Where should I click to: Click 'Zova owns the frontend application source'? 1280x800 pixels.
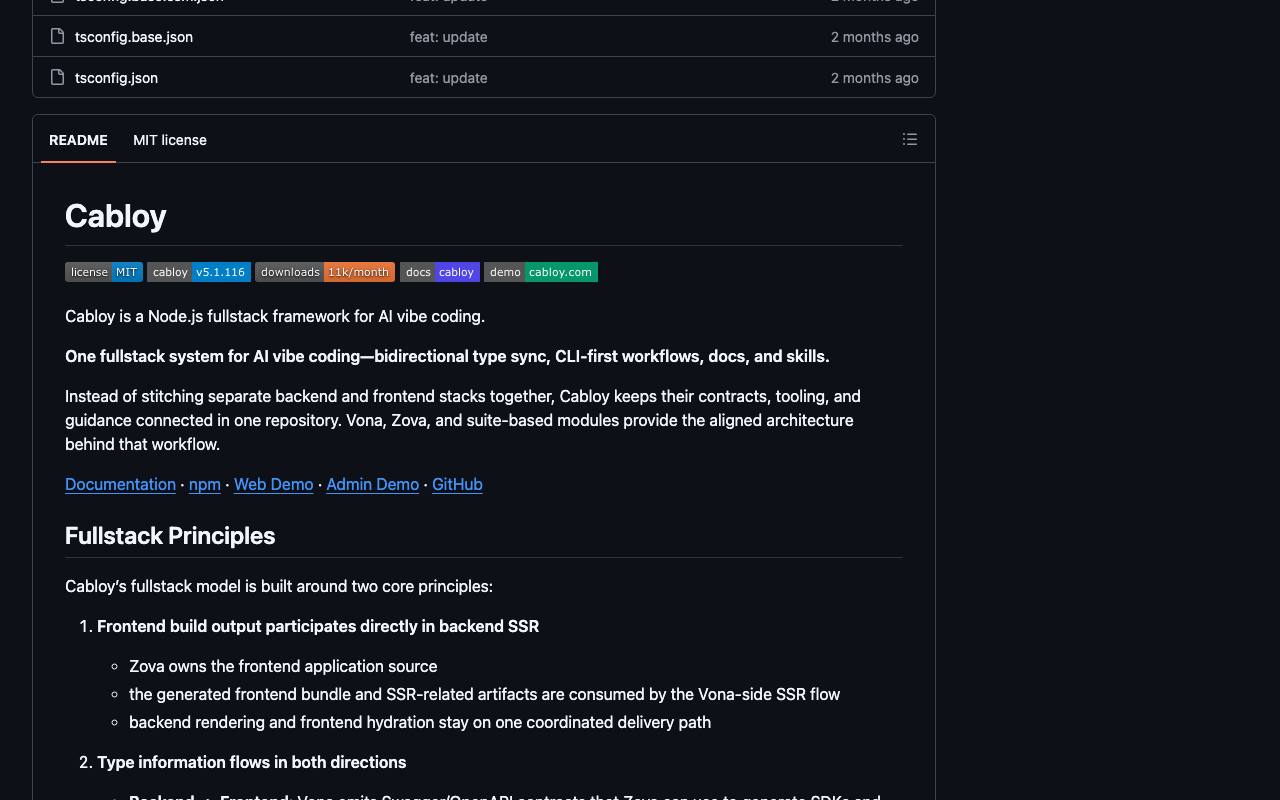point(283,666)
